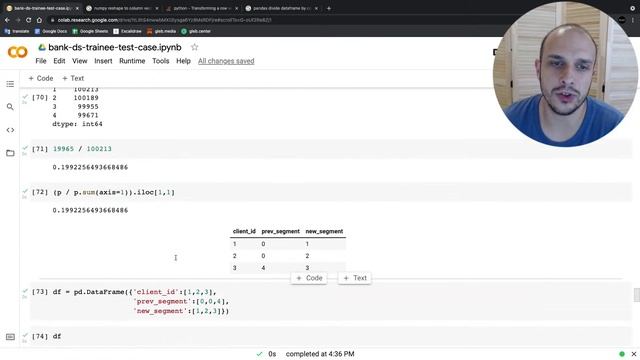Dismiss the status bar with X icon
This screenshot has width=640, height=360.
click(634, 354)
